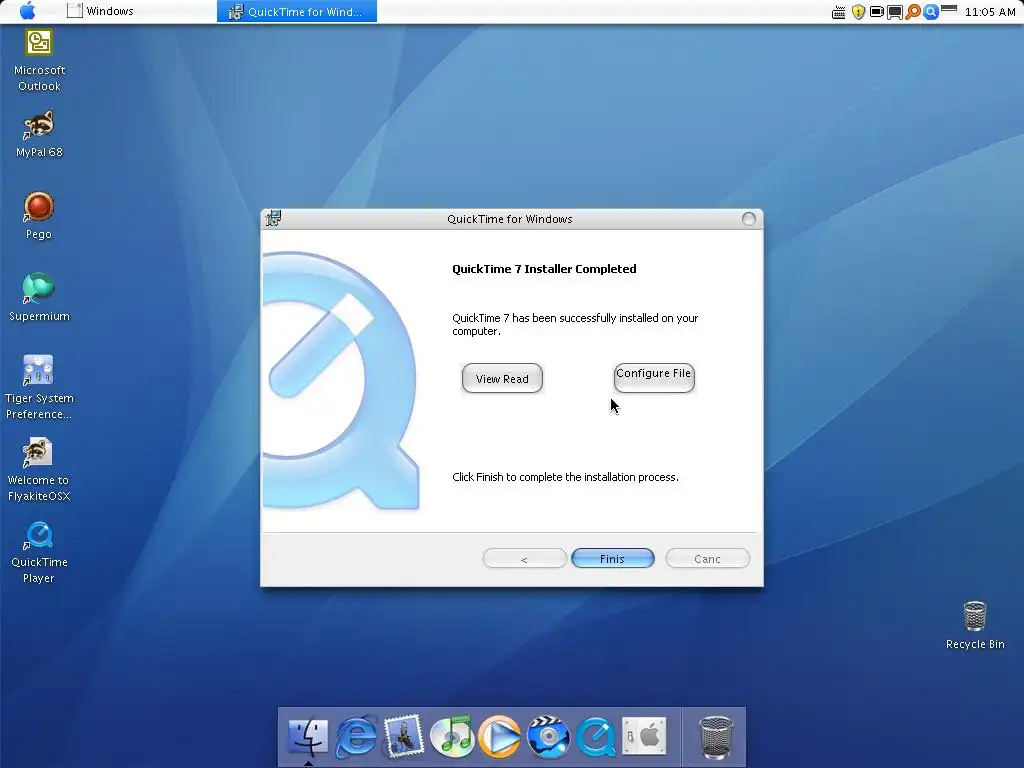Launch Internet Explorer from the dock
1024x768 pixels.
(356, 737)
